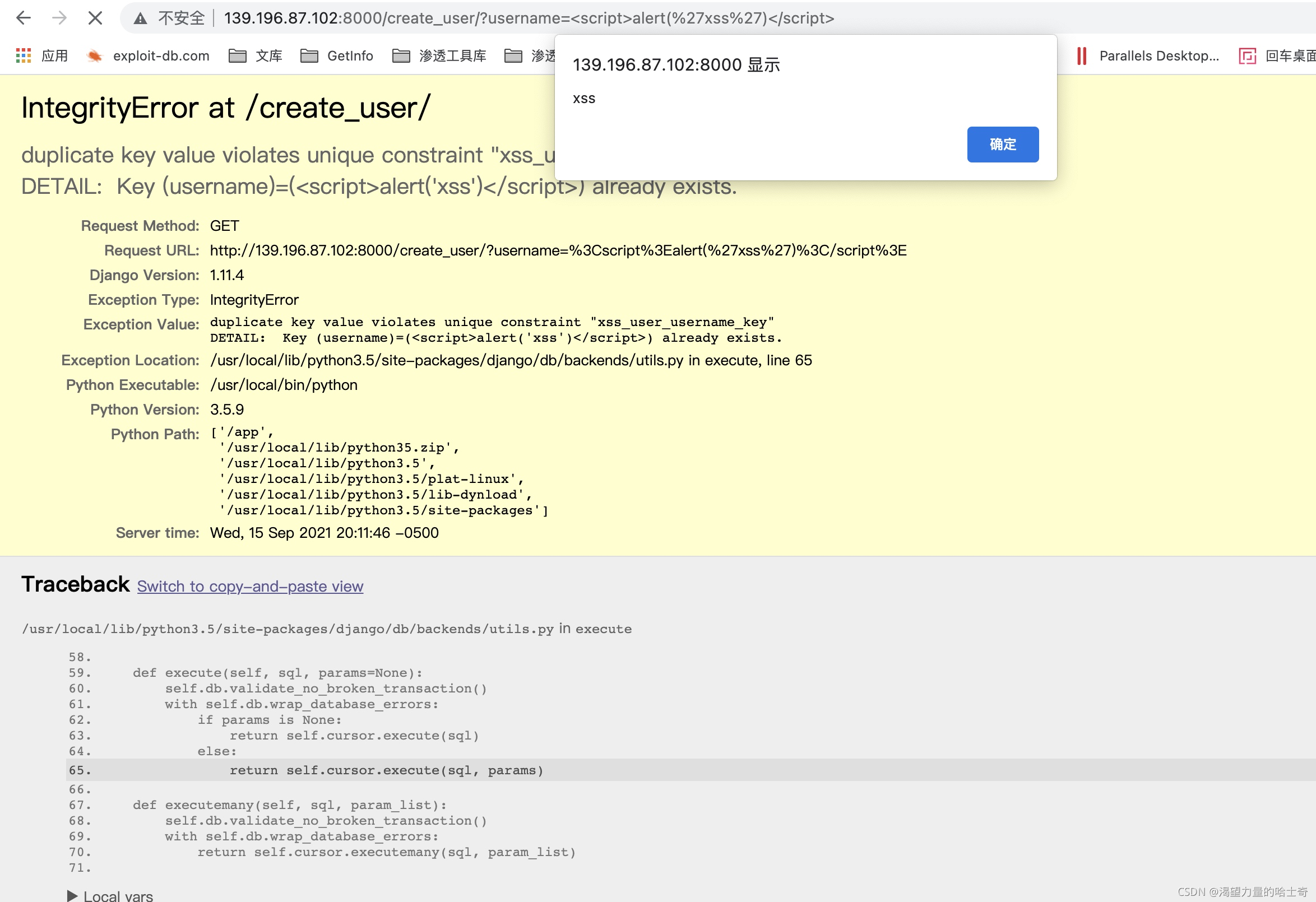The width and height of the screenshot is (1316, 902).
Task: Click 确定 in the alert dialog
Action: click(x=1002, y=145)
